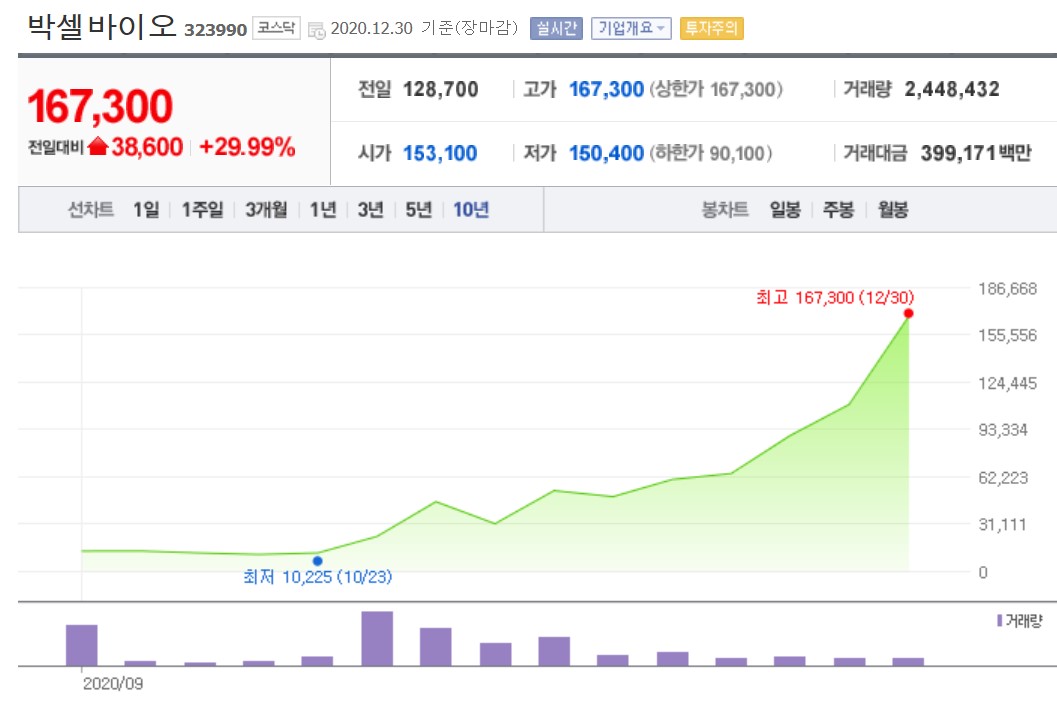Image resolution: width=1057 pixels, height=708 pixels.
Task: Open the 월봉 monthly candle chart
Action: pos(893,210)
